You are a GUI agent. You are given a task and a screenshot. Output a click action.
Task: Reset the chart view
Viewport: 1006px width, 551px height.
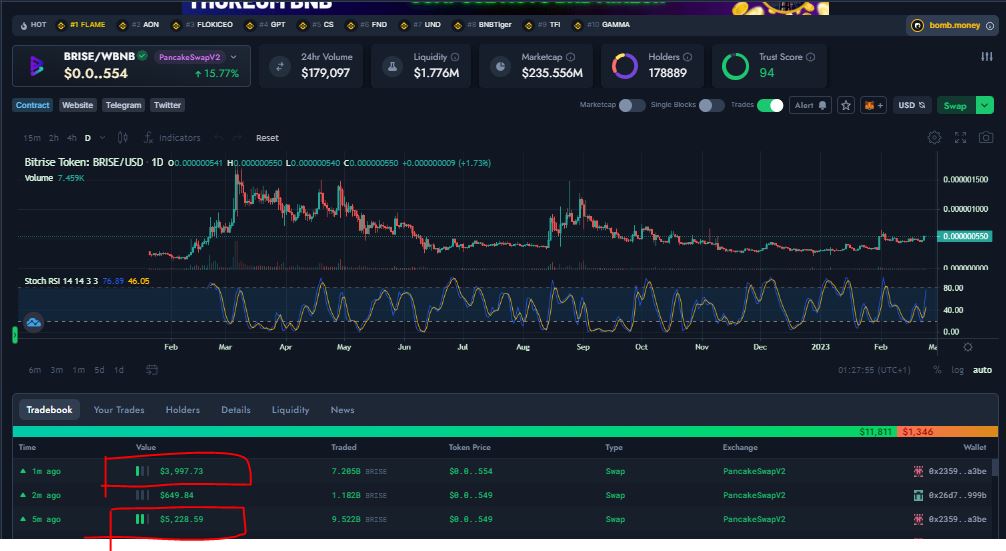(x=267, y=137)
